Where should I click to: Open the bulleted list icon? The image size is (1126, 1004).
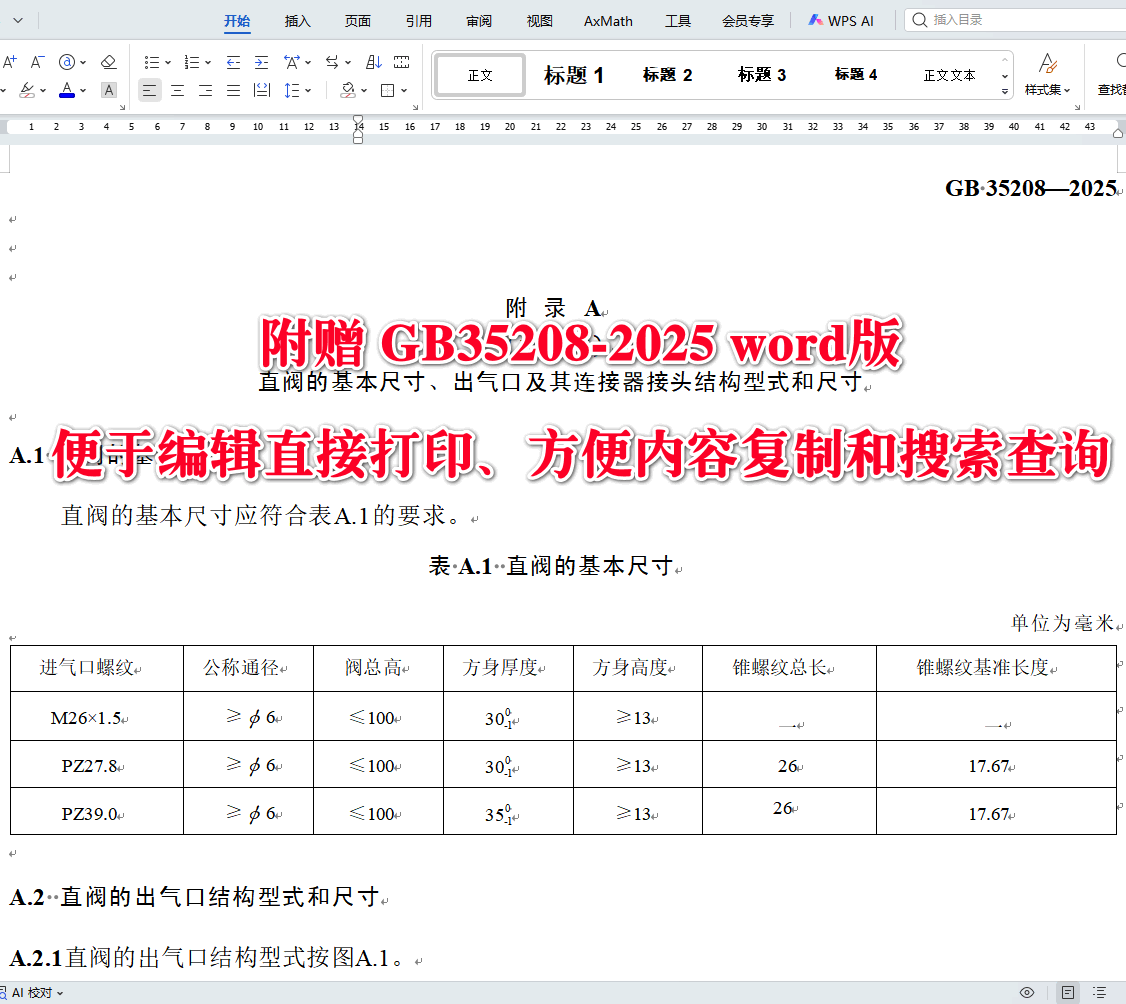coord(152,62)
